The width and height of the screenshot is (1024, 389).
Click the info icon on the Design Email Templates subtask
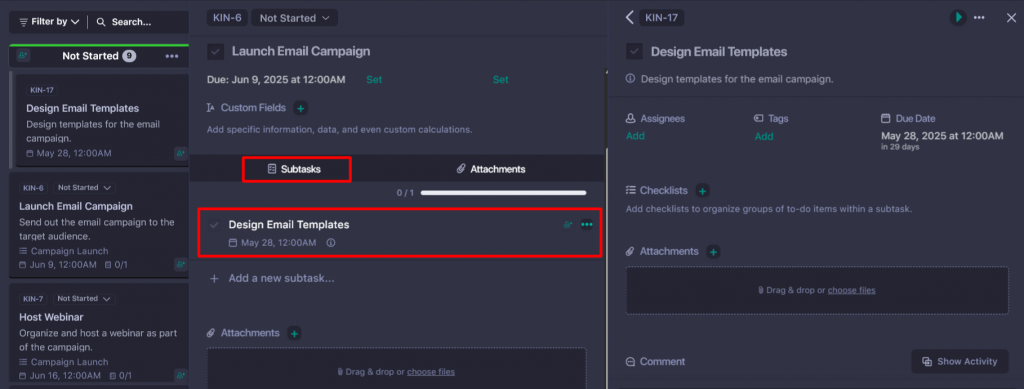coord(330,243)
